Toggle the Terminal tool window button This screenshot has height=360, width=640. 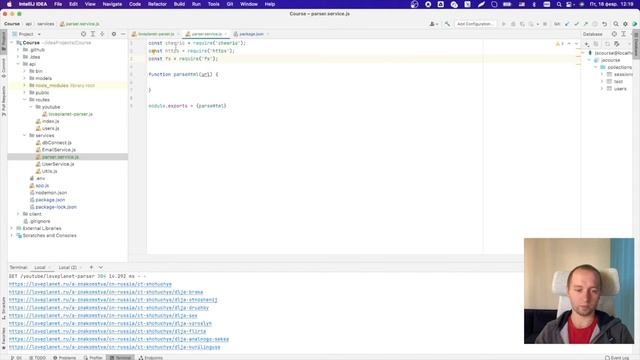point(120,358)
